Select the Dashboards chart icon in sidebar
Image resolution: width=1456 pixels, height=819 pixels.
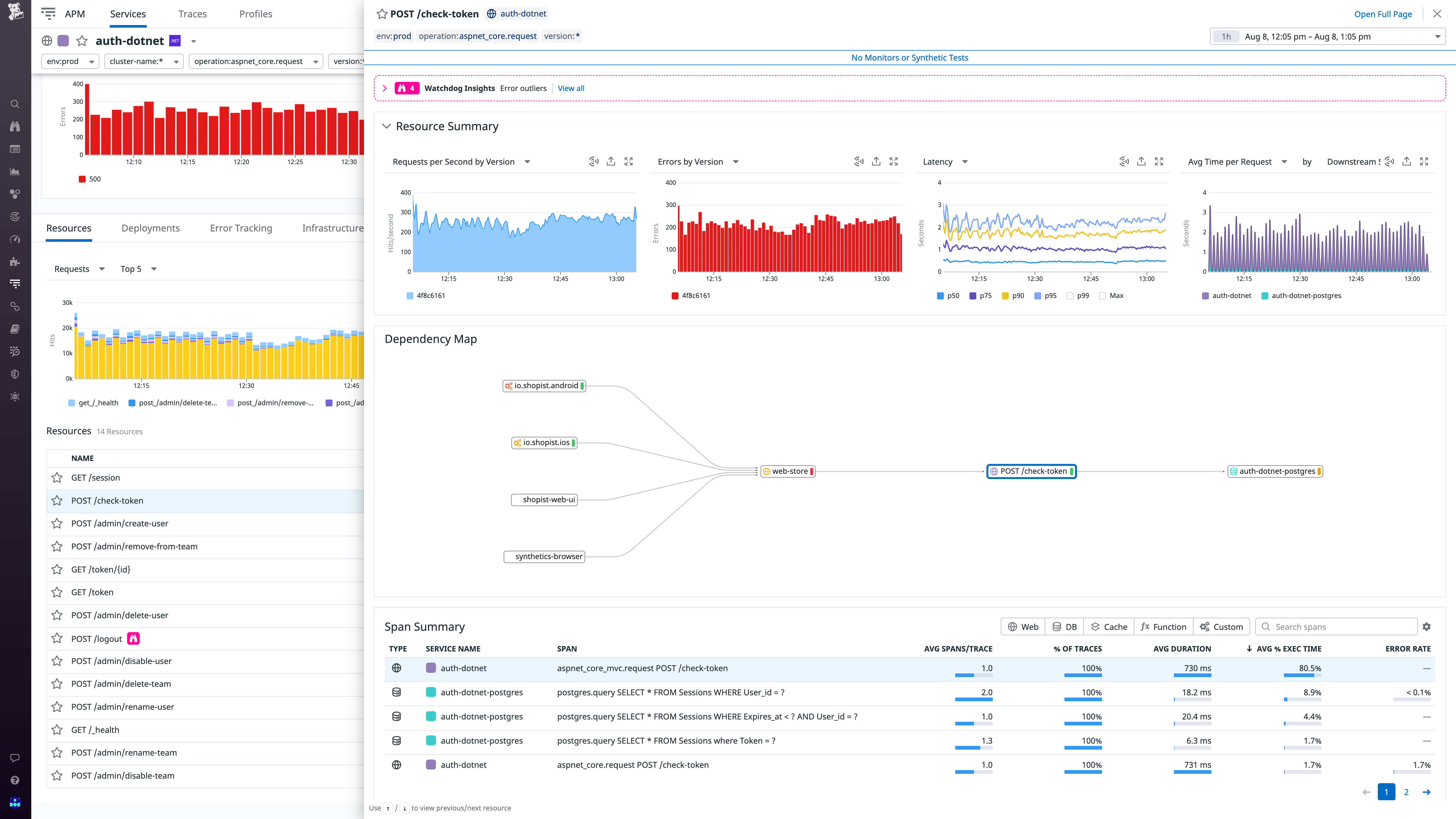(x=15, y=171)
